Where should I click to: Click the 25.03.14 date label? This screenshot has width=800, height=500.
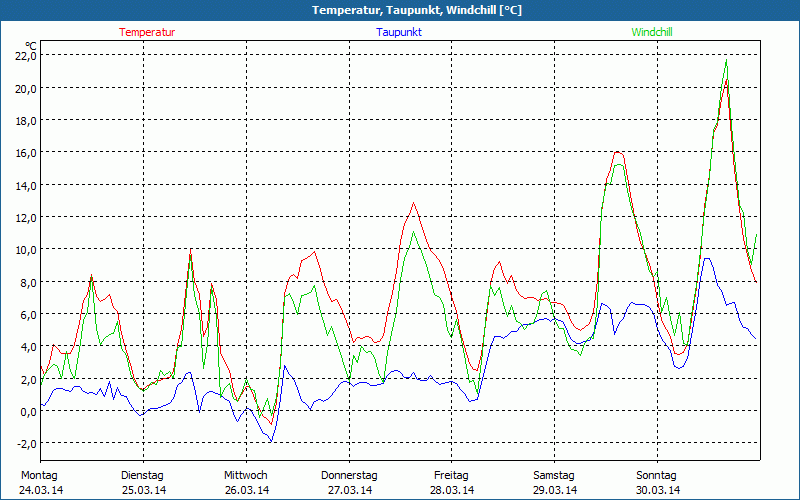[x=144, y=490]
